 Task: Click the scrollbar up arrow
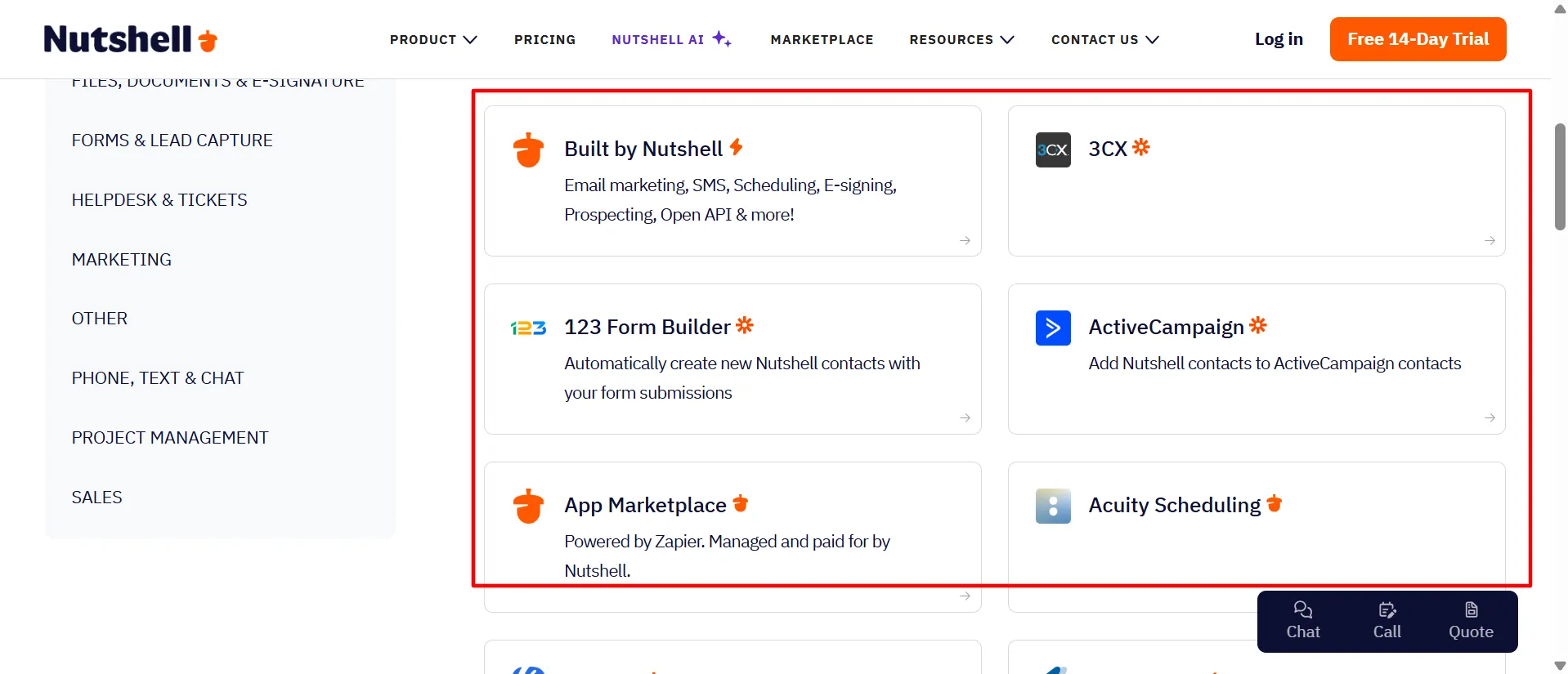(x=1560, y=9)
